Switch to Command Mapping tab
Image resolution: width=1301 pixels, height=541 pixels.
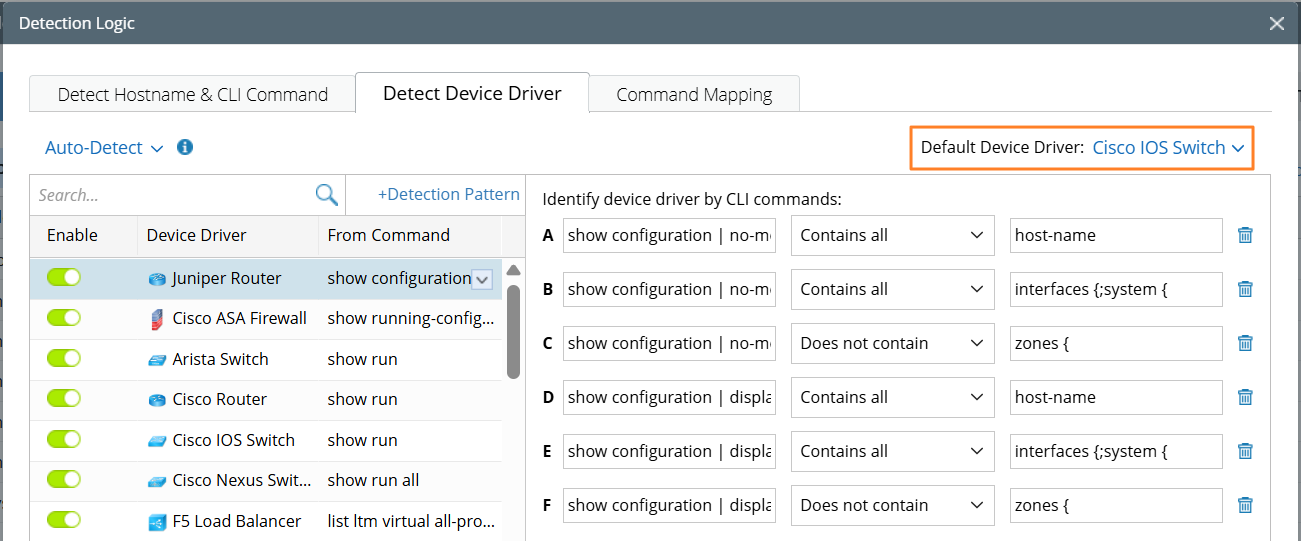(694, 95)
